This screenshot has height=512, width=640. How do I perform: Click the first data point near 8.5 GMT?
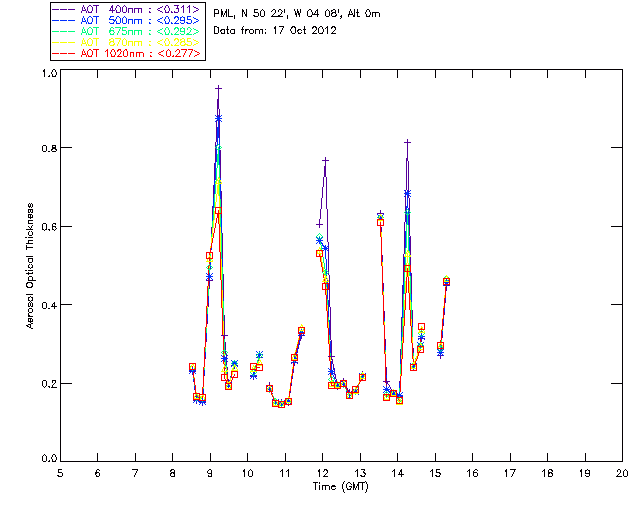pyautogui.click(x=192, y=368)
